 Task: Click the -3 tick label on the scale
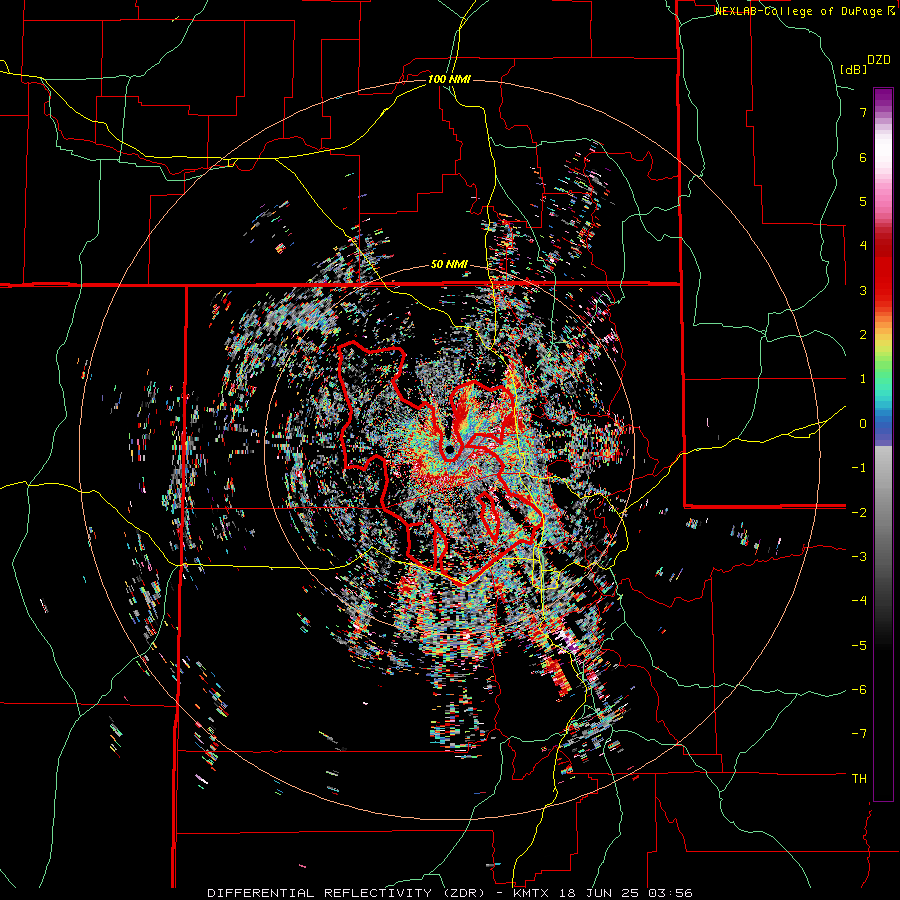click(859, 557)
